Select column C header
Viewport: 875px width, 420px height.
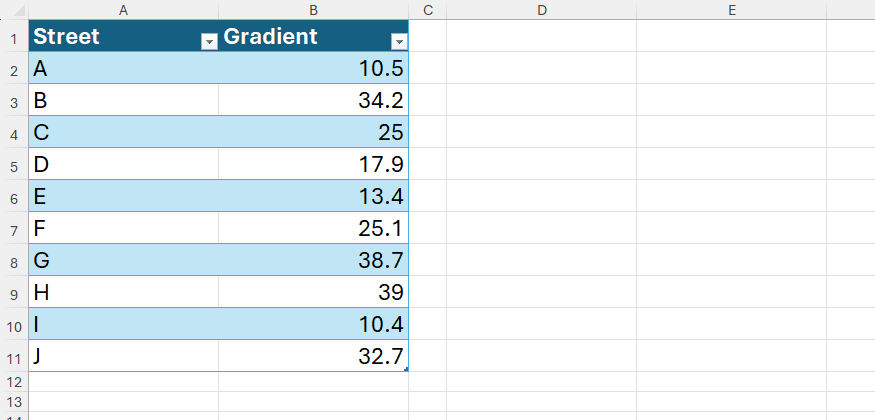pos(427,10)
